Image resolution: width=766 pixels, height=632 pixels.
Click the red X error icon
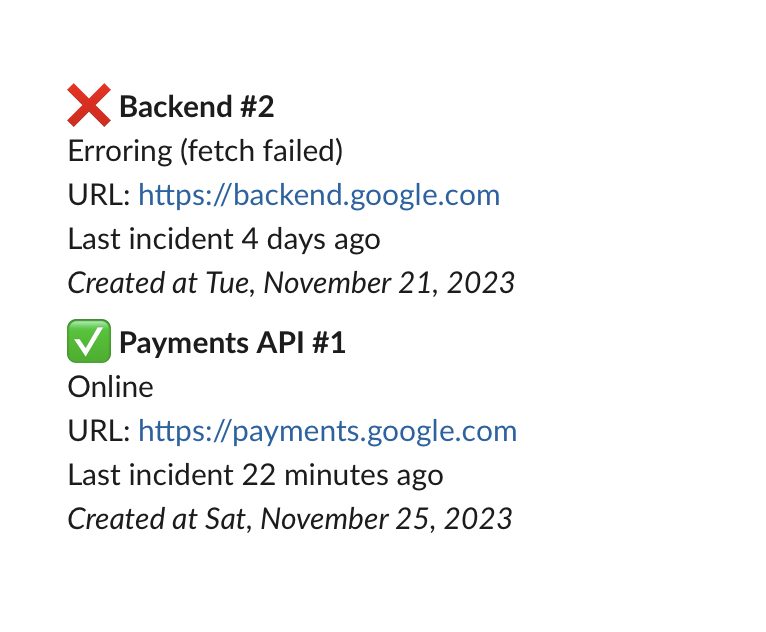89,106
